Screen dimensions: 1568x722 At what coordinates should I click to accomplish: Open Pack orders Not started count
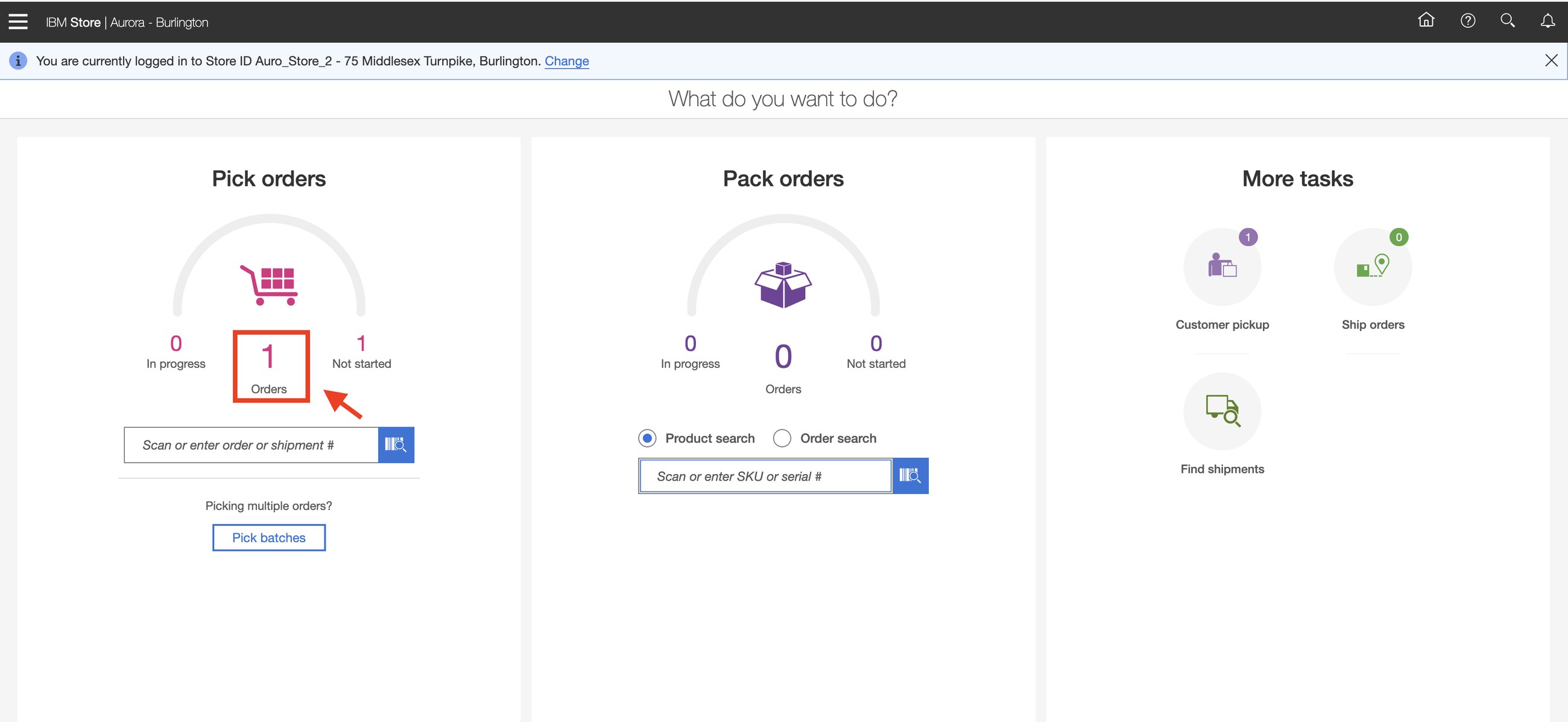[876, 352]
